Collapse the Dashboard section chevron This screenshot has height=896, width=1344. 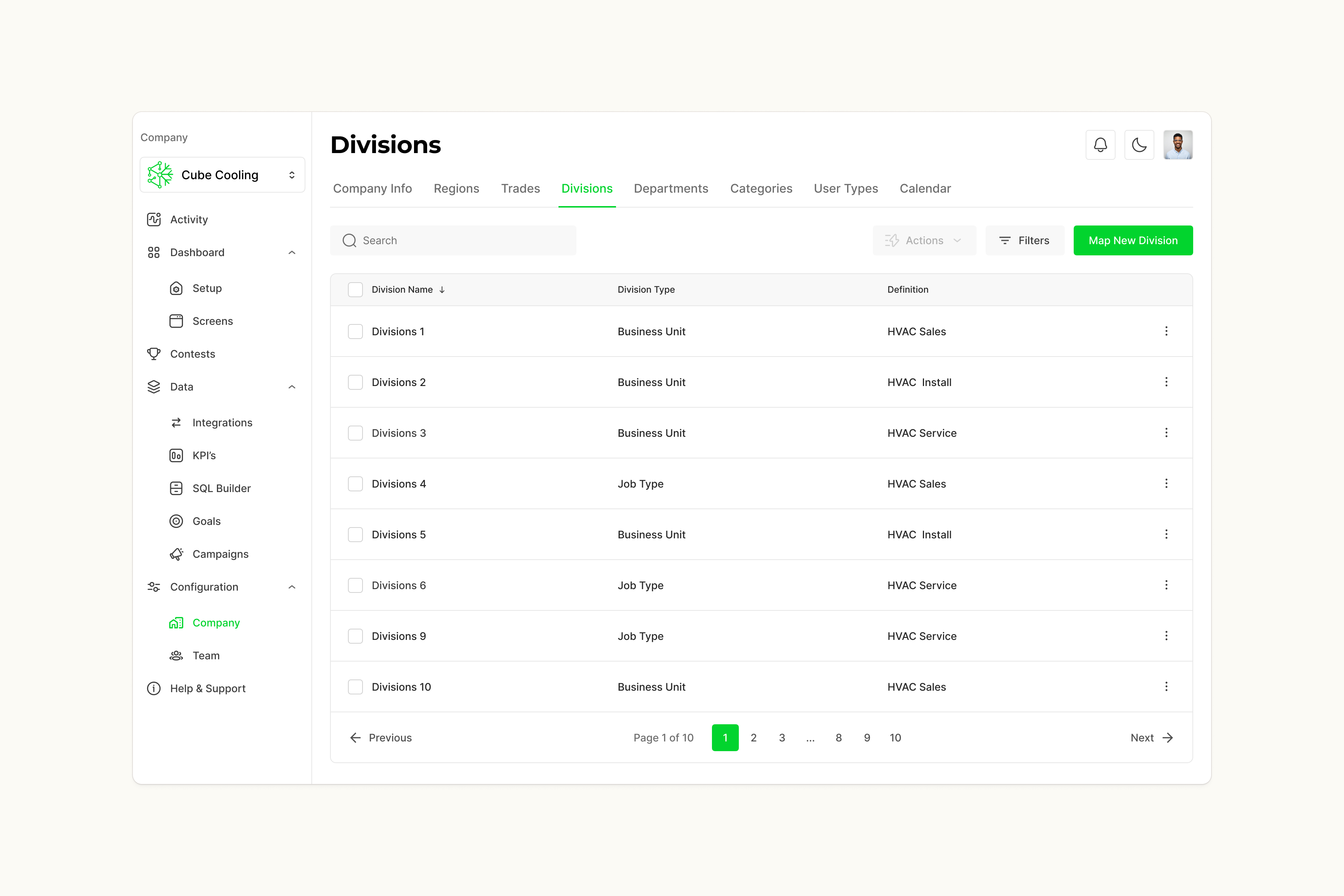point(292,253)
